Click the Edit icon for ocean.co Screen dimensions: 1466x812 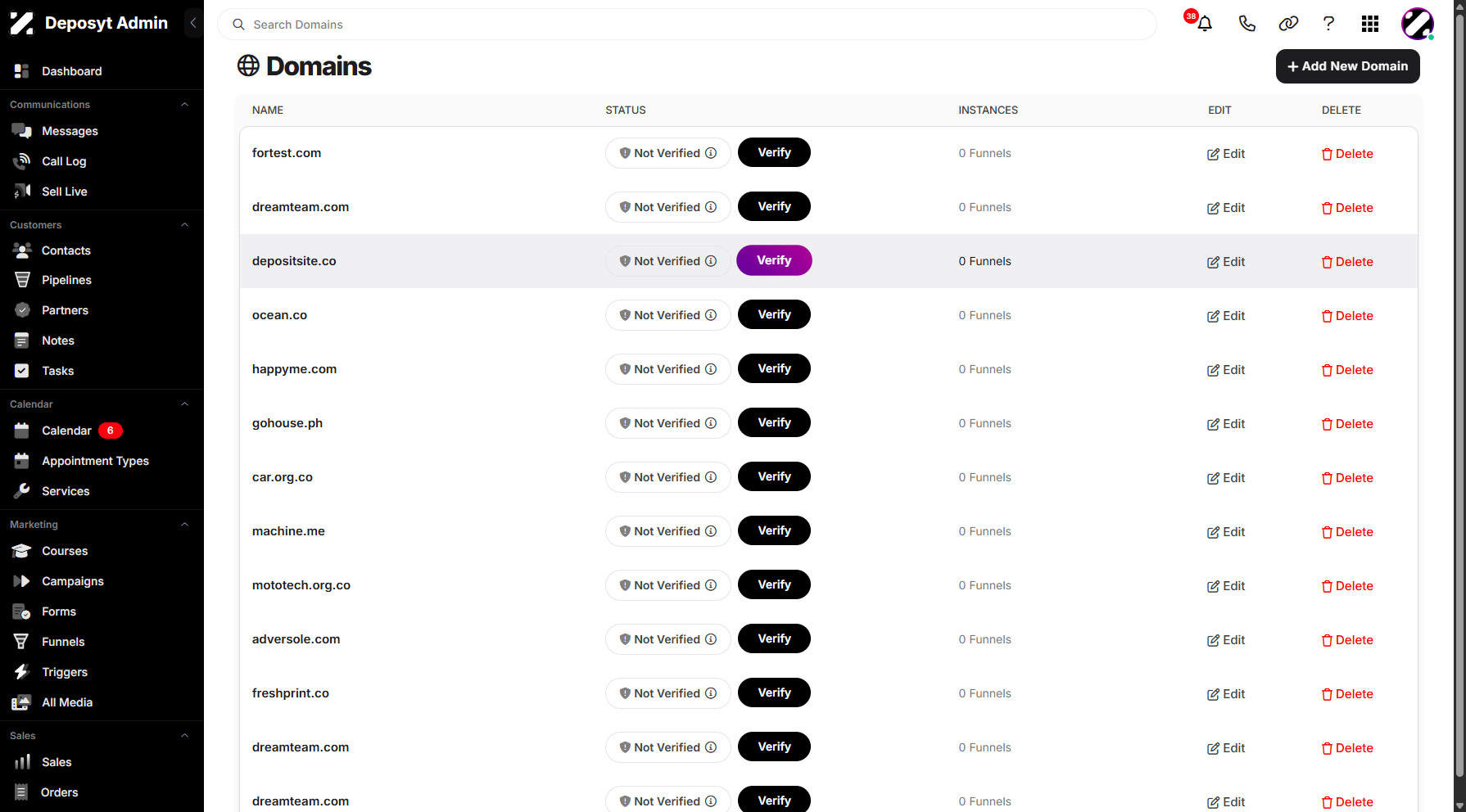point(1213,316)
